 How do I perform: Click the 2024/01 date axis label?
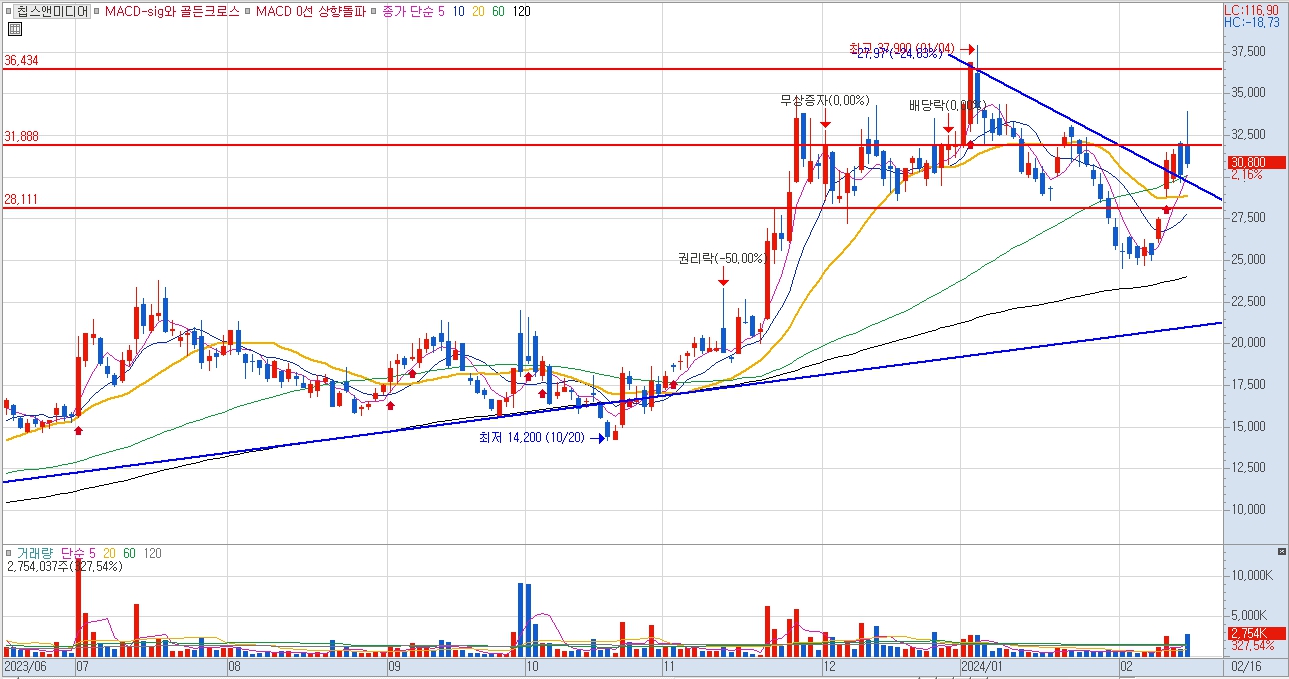981,665
